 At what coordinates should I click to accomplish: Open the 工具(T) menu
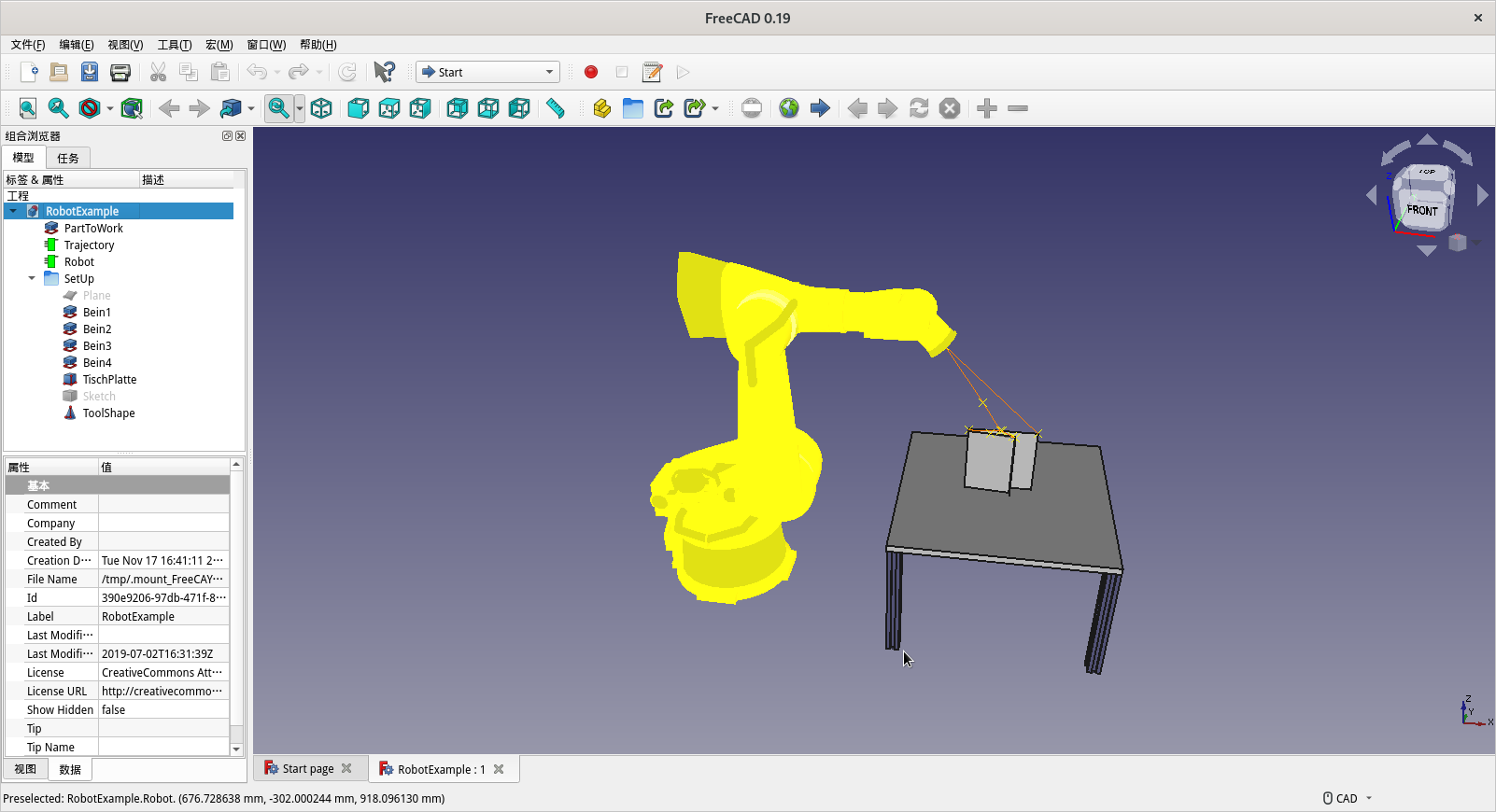[x=174, y=45]
